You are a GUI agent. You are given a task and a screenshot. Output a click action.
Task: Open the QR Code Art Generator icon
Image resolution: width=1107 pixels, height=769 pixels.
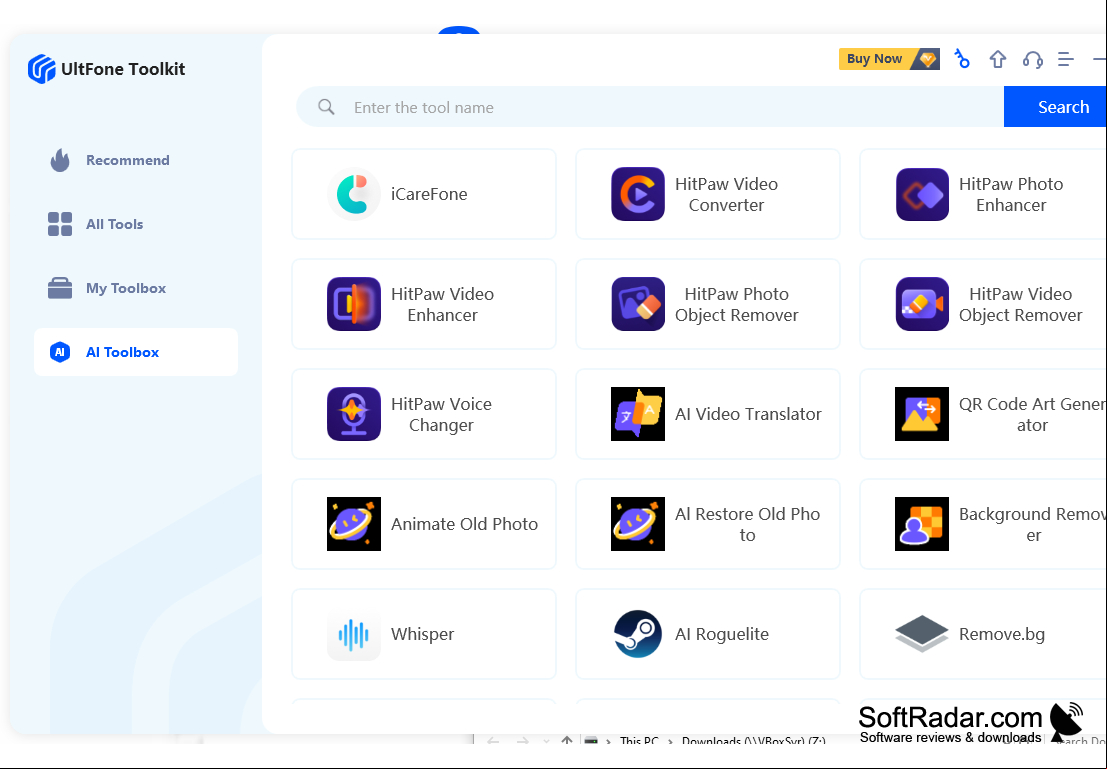[922, 415]
